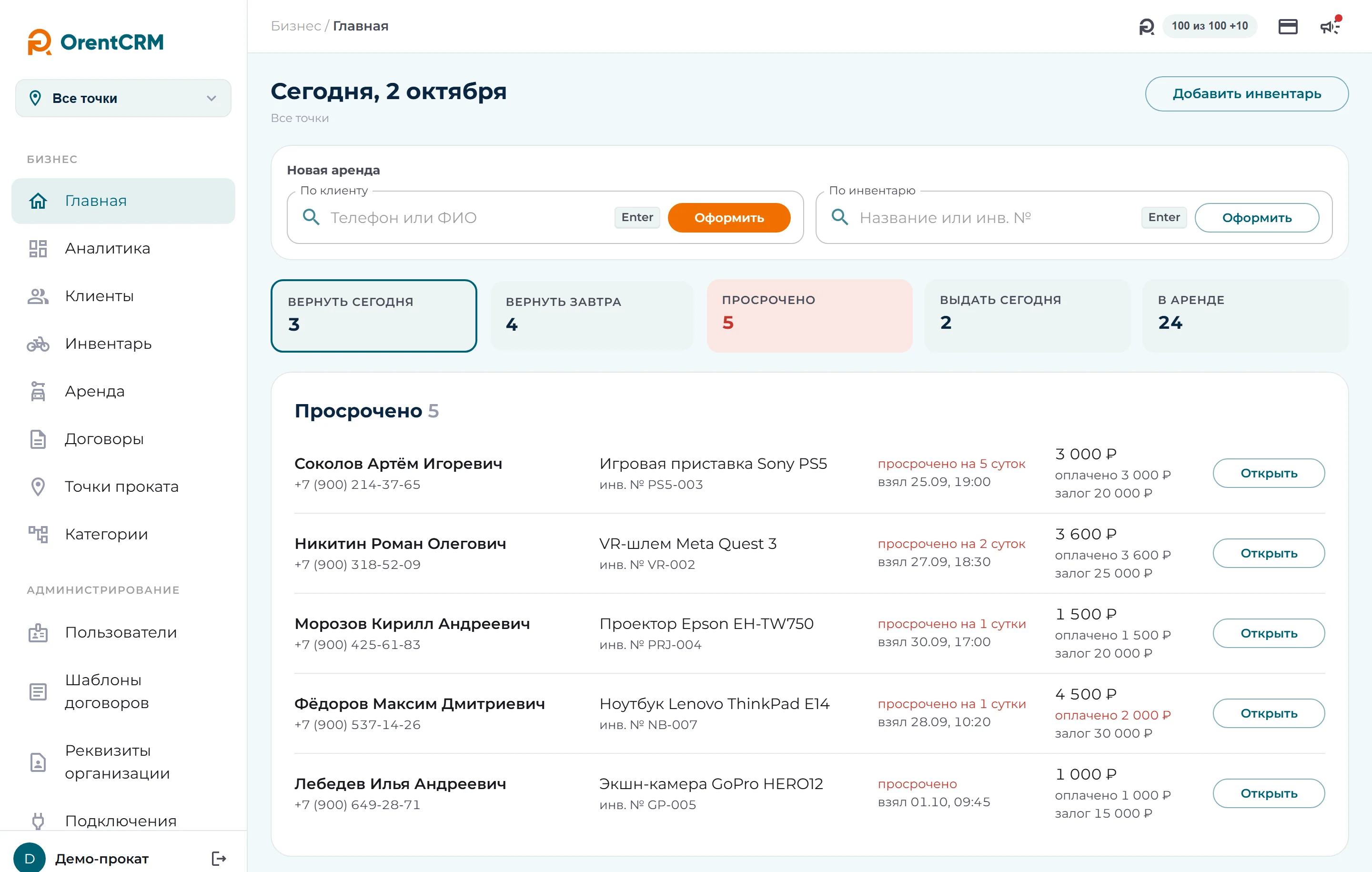1372x872 pixels.
Task: Open the rental for Соколов Артём Игоревич
Action: [x=1269, y=473]
